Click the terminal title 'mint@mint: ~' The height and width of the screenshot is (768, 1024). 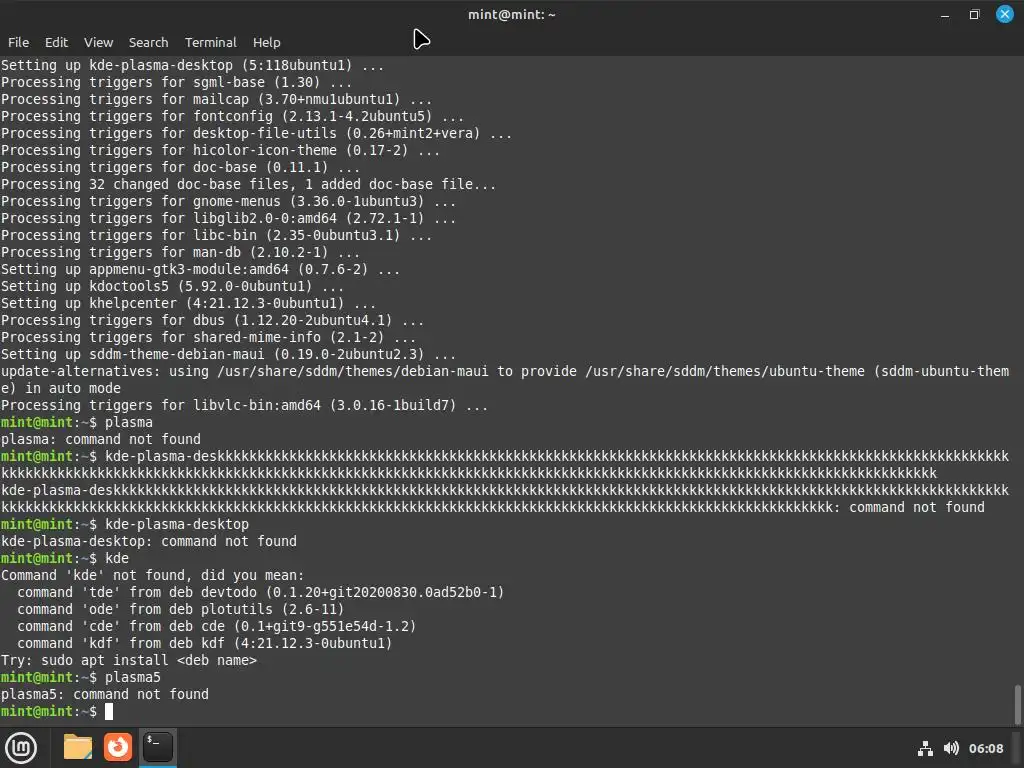coord(511,14)
